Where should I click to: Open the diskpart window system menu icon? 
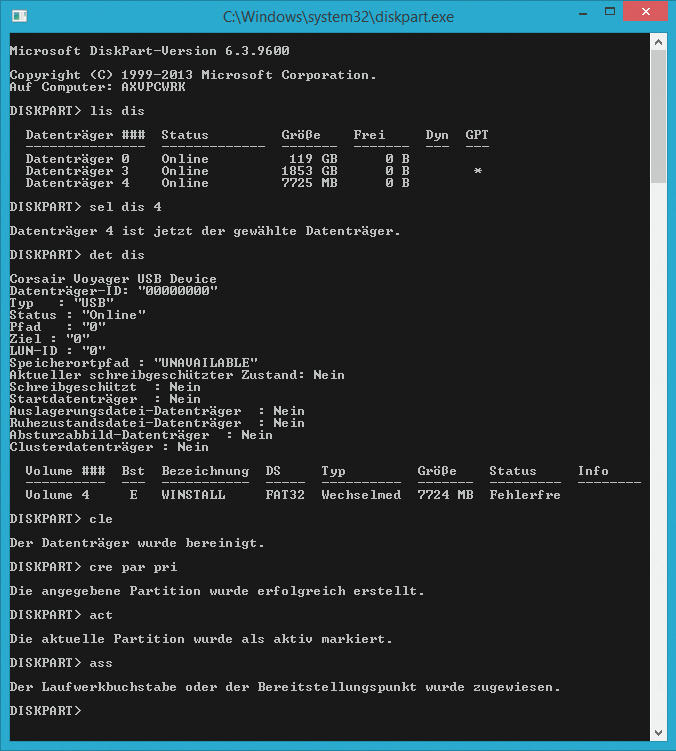point(19,16)
